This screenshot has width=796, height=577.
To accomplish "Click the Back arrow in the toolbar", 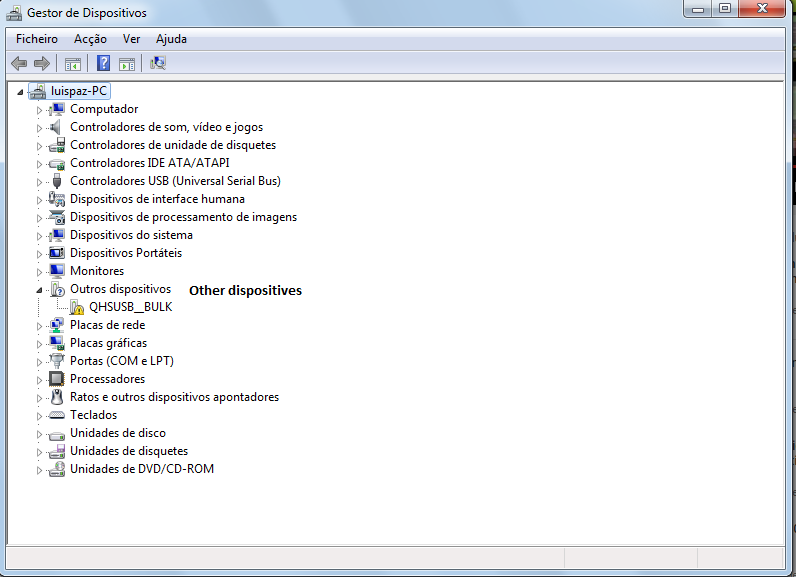I will click(19, 64).
